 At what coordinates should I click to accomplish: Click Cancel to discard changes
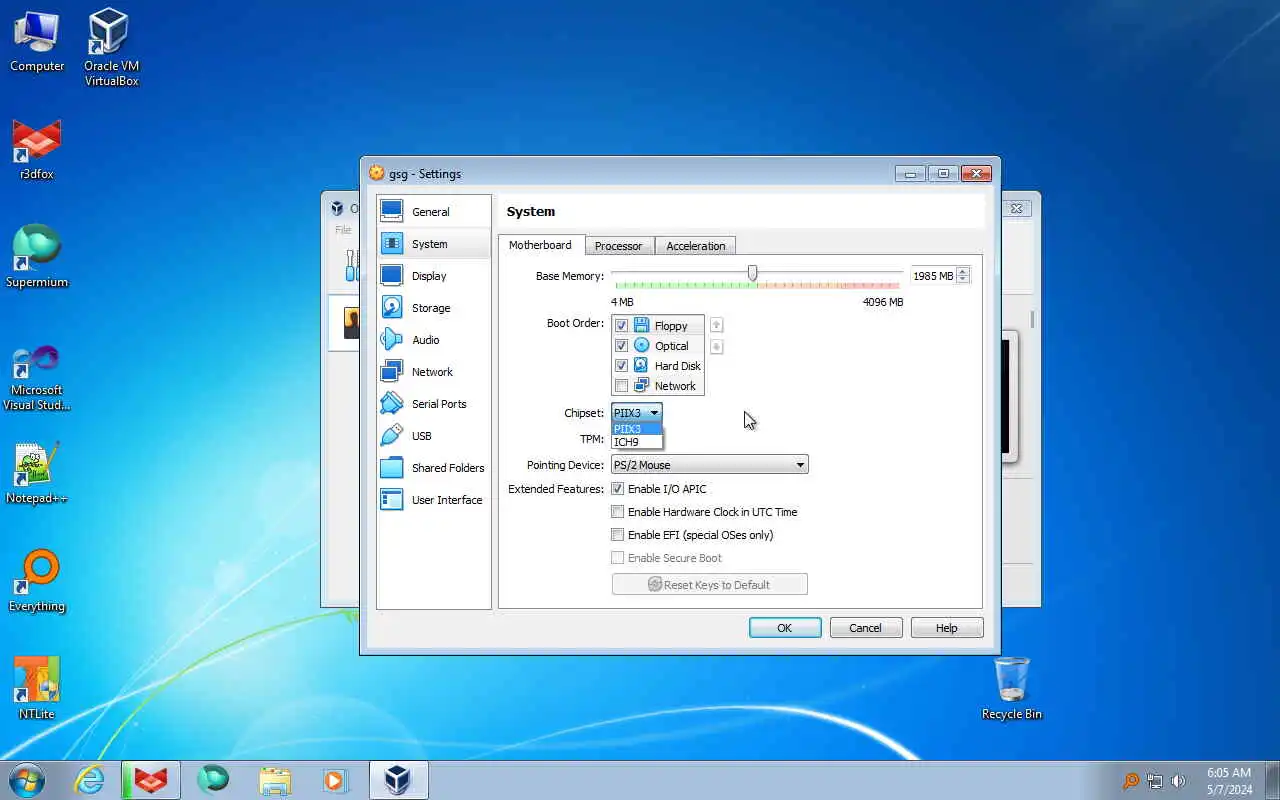(x=866, y=628)
